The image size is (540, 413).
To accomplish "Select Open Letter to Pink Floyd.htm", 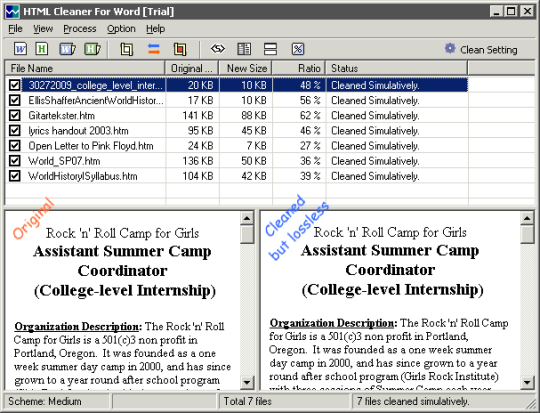I will (x=91, y=146).
